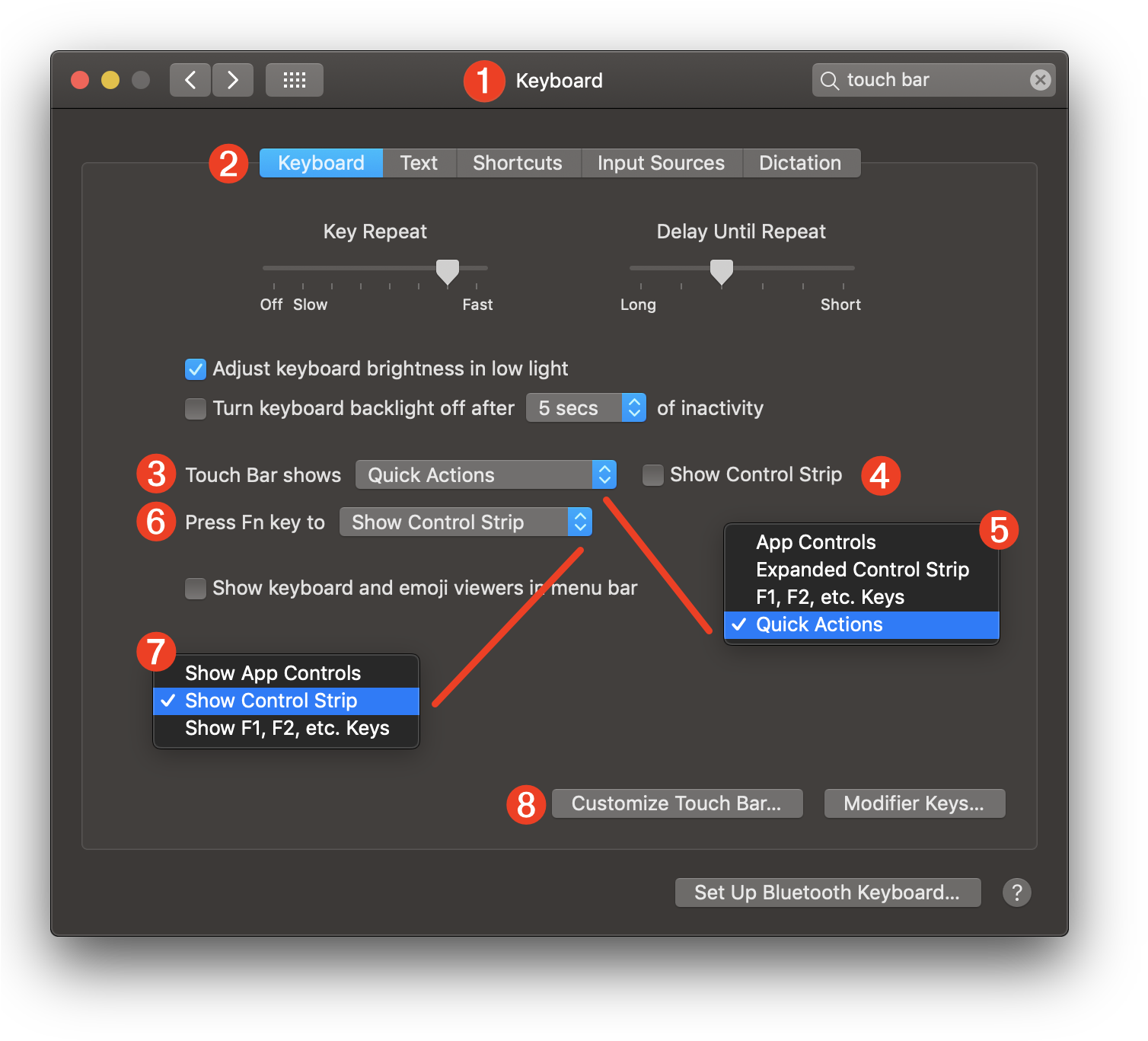The width and height of the screenshot is (1148, 1041).
Task: Choose Show App Controls in the Fn menu
Action: [273, 672]
